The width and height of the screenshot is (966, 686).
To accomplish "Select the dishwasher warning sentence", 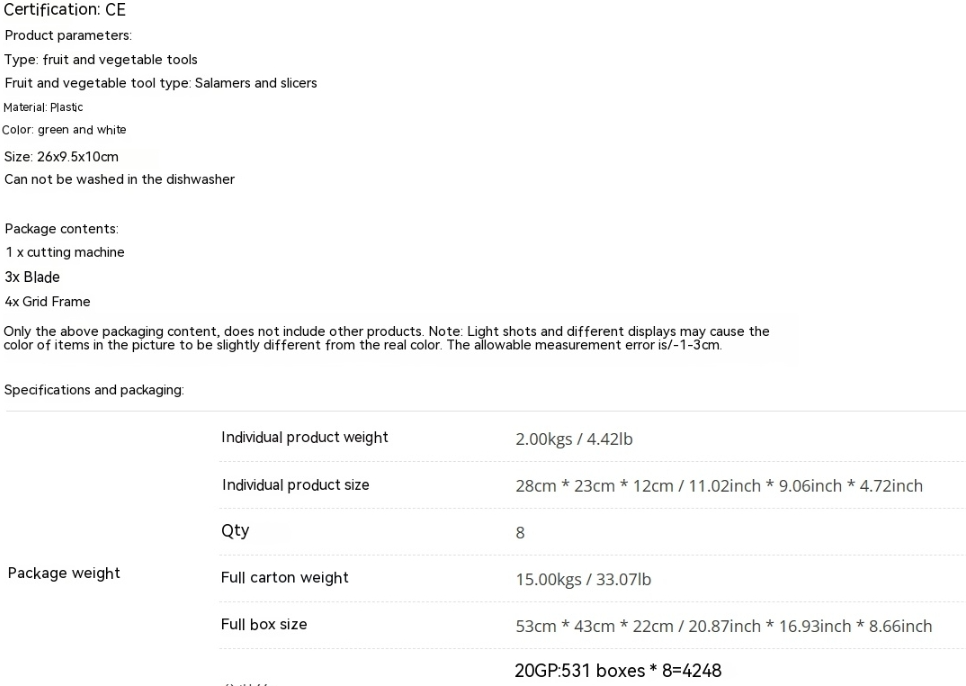I will click(x=119, y=179).
